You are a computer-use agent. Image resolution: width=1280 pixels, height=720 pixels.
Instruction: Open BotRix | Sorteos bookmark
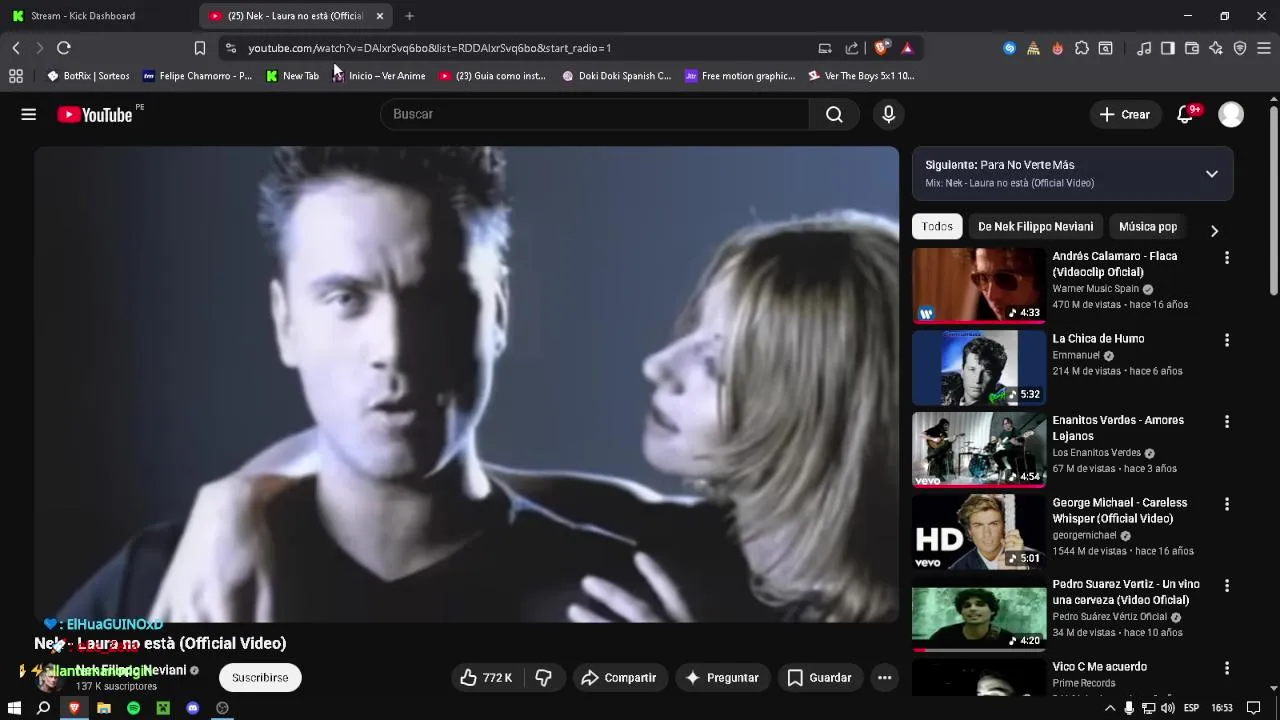[x=88, y=76]
